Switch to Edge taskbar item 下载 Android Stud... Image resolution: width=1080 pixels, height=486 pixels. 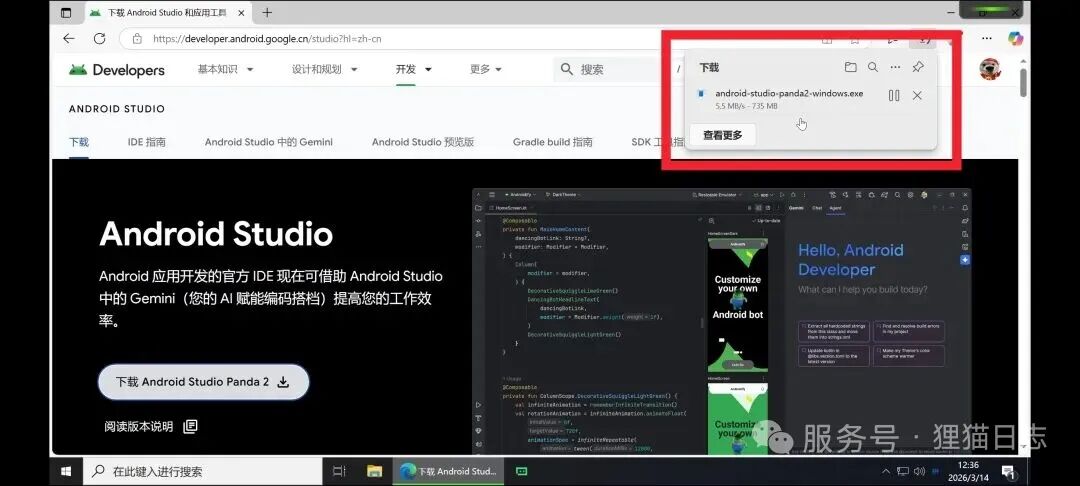pyautogui.click(x=449, y=472)
